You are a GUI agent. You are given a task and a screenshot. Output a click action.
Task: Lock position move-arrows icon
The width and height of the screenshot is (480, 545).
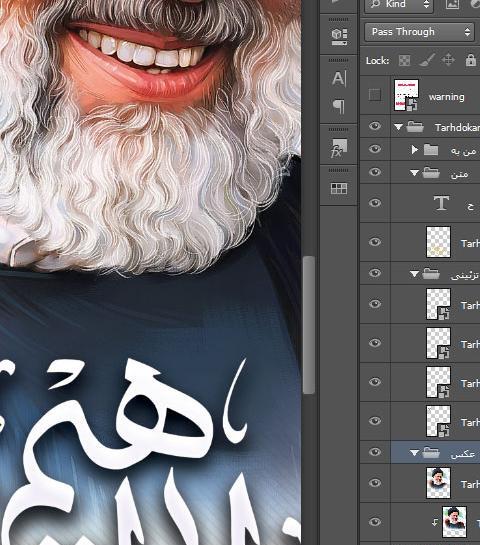point(448,60)
